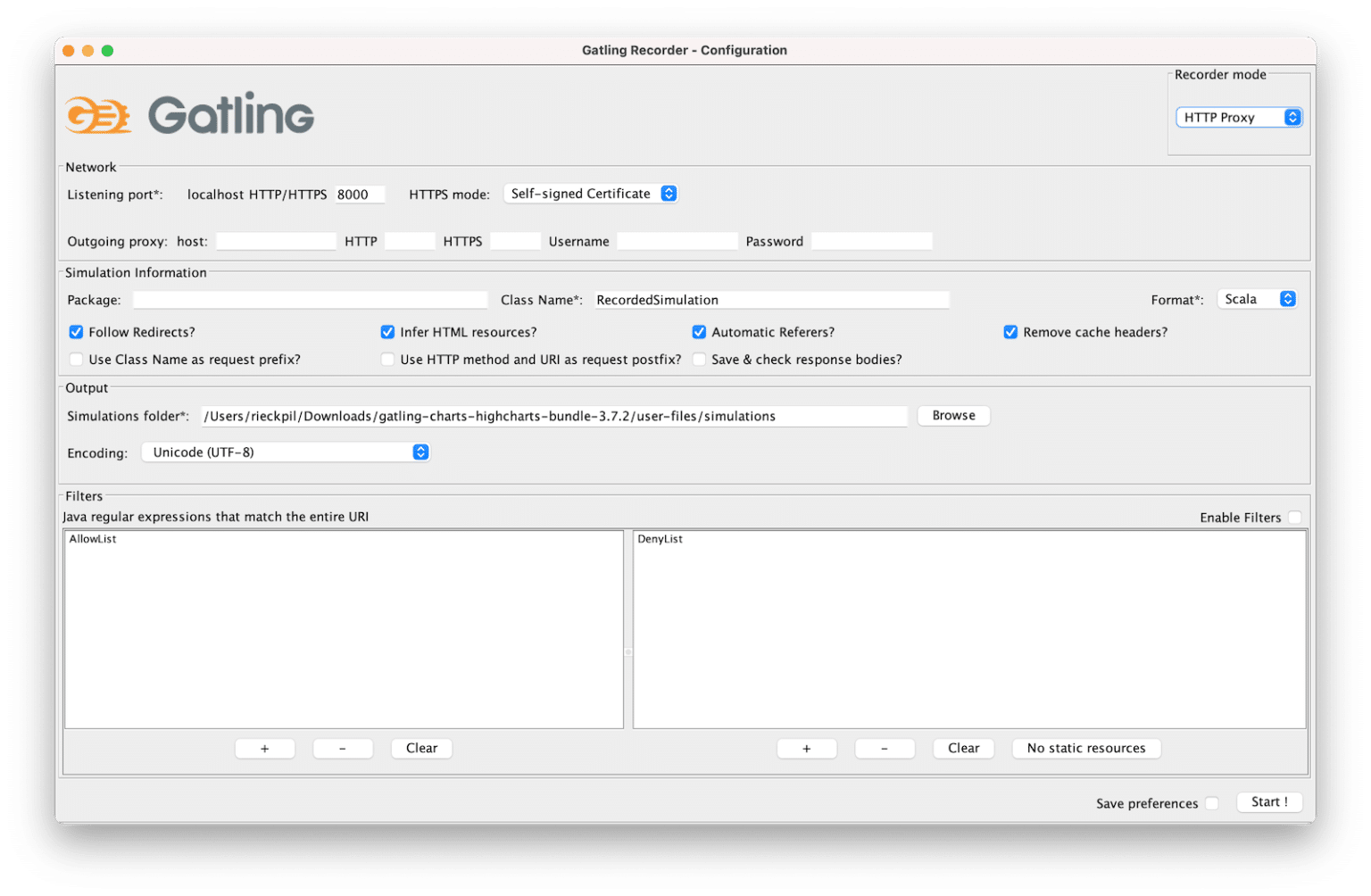The height and width of the screenshot is (896, 1371).
Task: Check Save & check response bodies
Action: click(x=699, y=359)
